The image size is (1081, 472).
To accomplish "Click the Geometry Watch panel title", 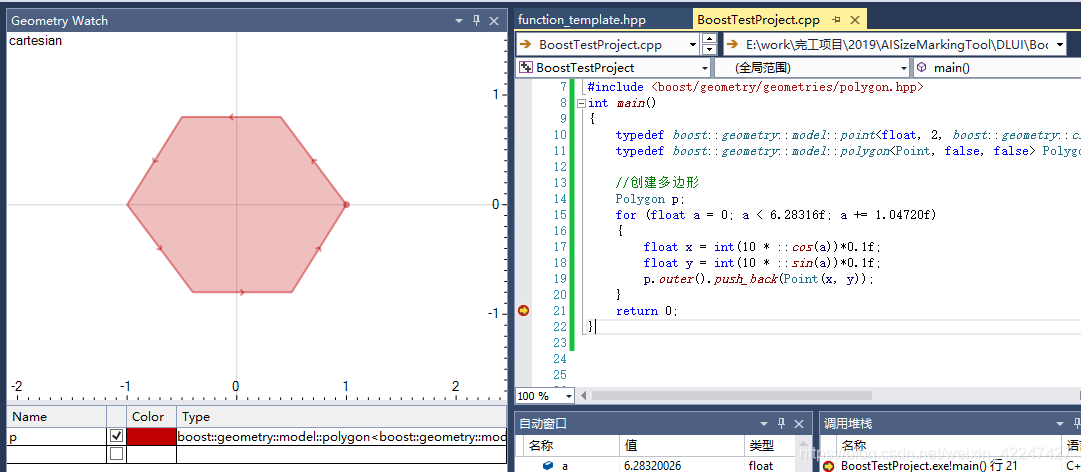I will click(x=60, y=21).
